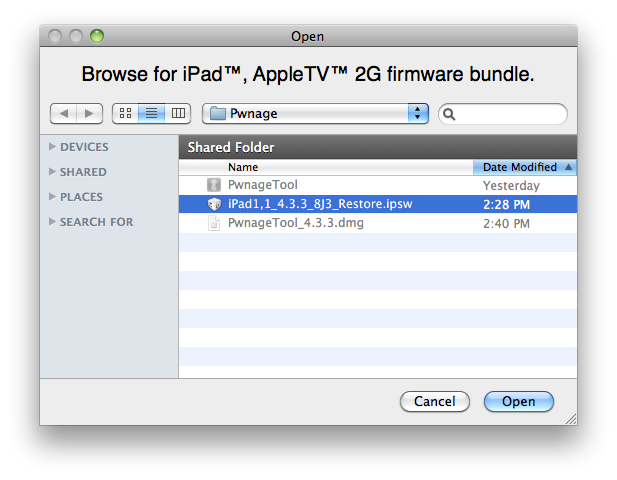Click the magnifying glass search icon
This screenshot has width=617, height=480.
450,114
